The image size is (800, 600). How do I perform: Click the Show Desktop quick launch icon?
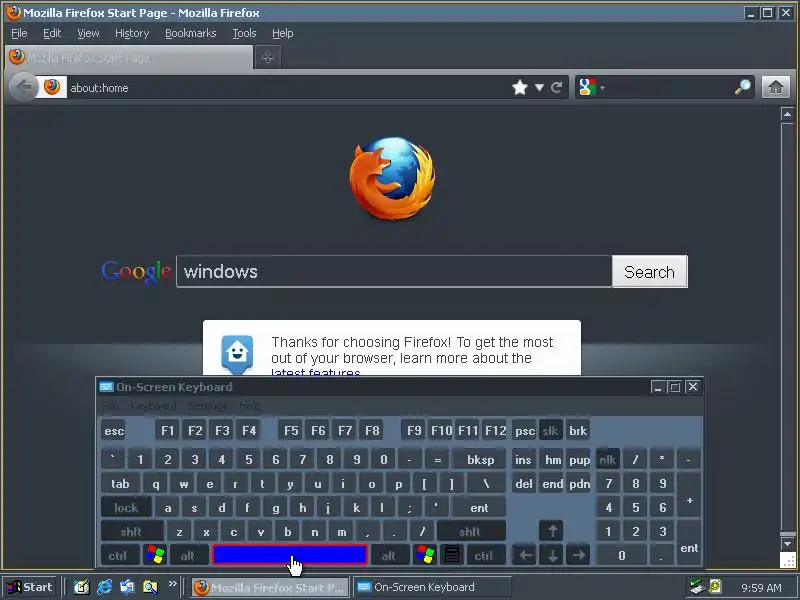coord(81,587)
